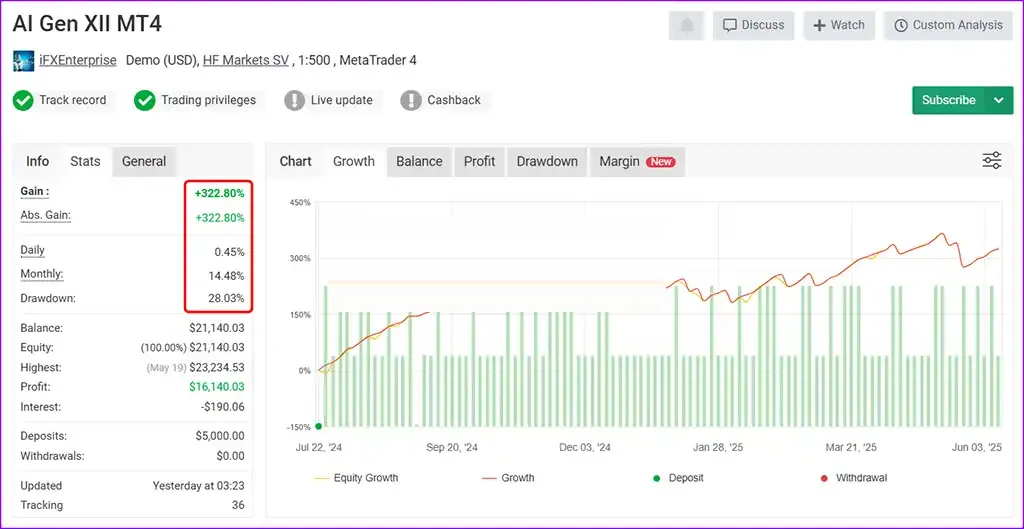Open chart settings sliders icon
Screen dimensions: 1024x529
point(992,161)
